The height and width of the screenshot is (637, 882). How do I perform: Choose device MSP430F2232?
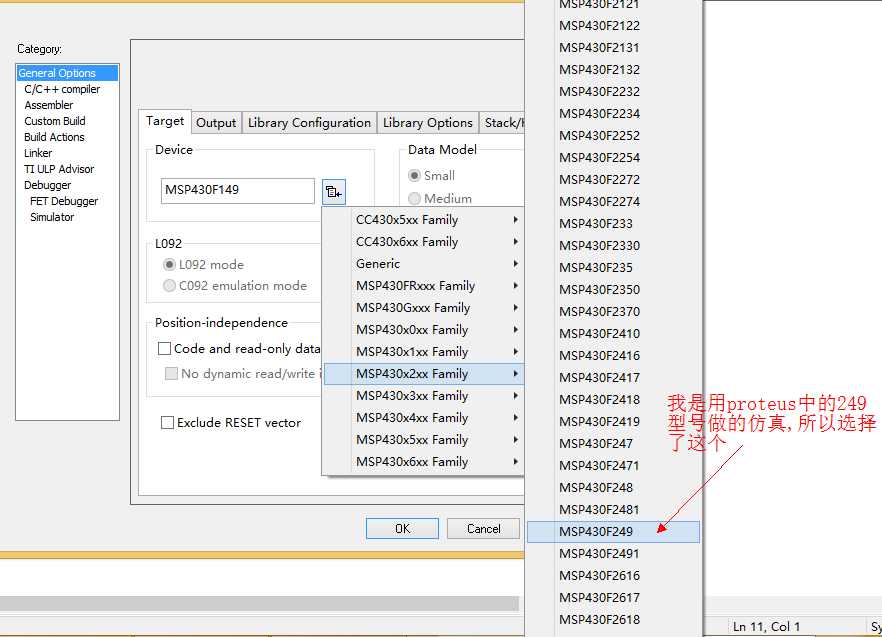click(x=613, y=91)
